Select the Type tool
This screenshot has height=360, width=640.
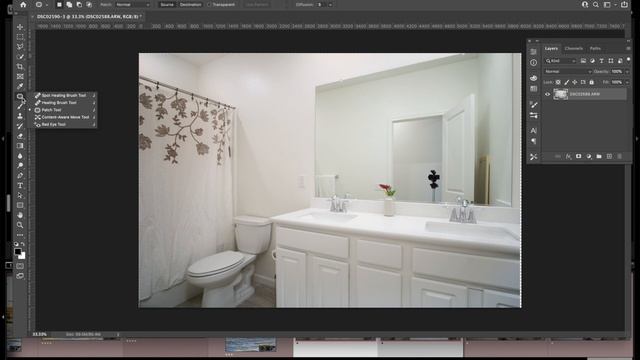pyautogui.click(x=20, y=186)
